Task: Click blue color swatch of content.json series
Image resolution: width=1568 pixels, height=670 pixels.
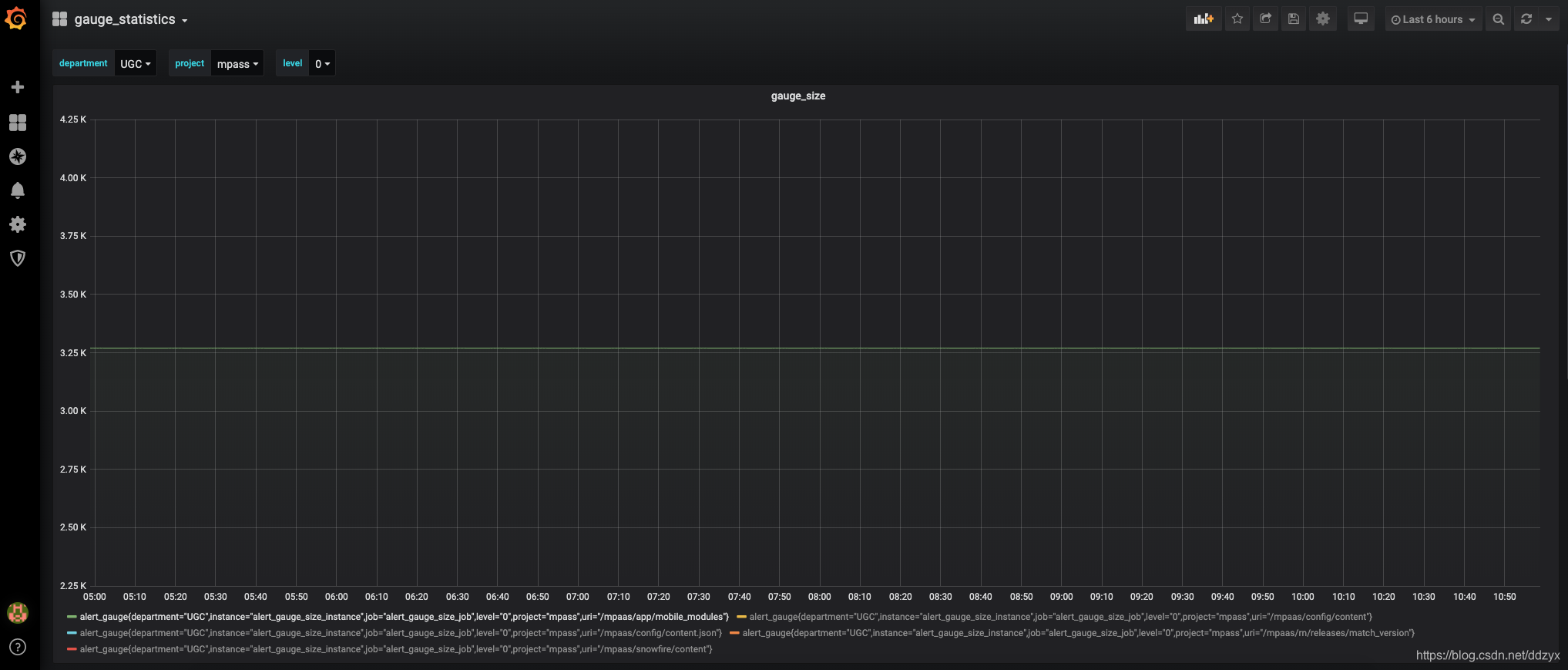Action: pyautogui.click(x=72, y=633)
